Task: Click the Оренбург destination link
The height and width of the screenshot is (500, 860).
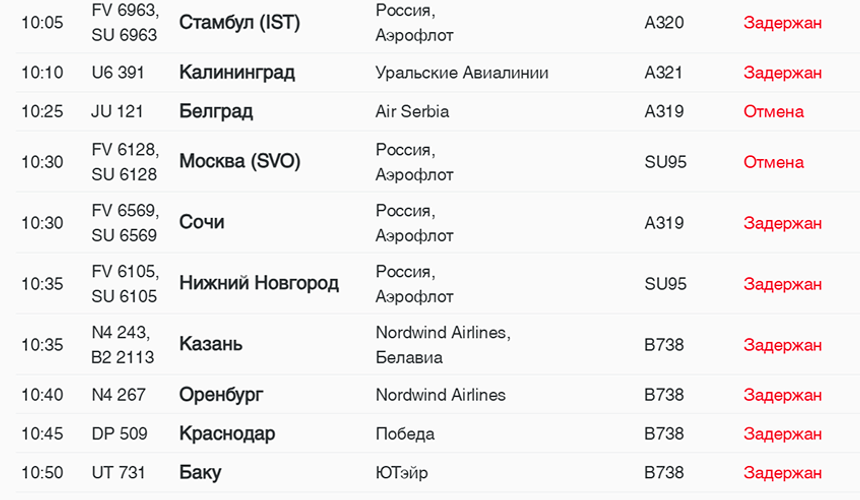Action: pyautogui.click(x=221, y=395)
